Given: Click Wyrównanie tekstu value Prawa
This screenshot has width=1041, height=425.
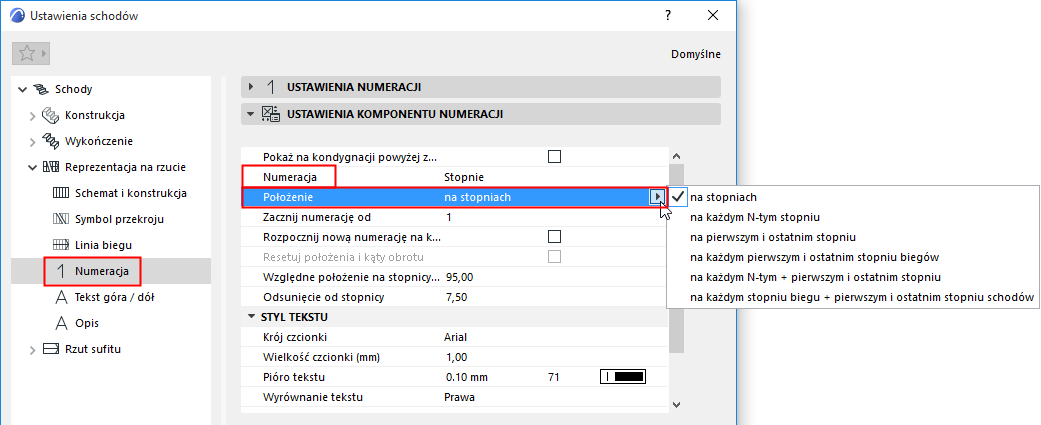Looking at the screenshot, I should tap(459, 397).
